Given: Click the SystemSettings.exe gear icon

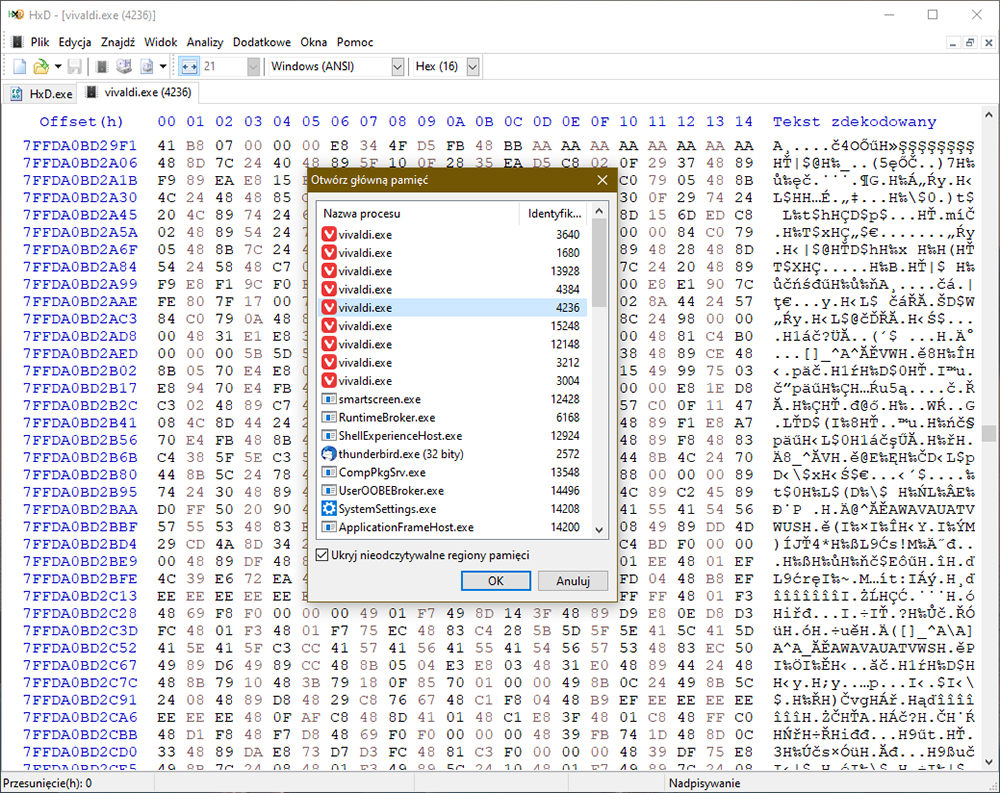Looking at the screenshot, I should [329, 509].
